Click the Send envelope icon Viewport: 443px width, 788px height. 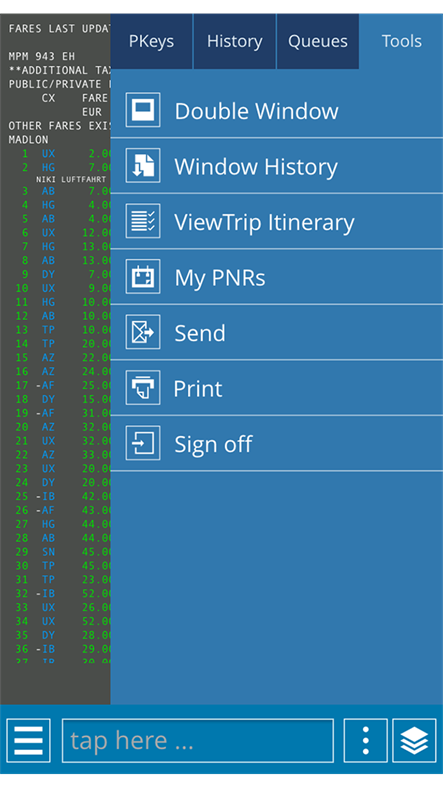[x=143, y=332]
